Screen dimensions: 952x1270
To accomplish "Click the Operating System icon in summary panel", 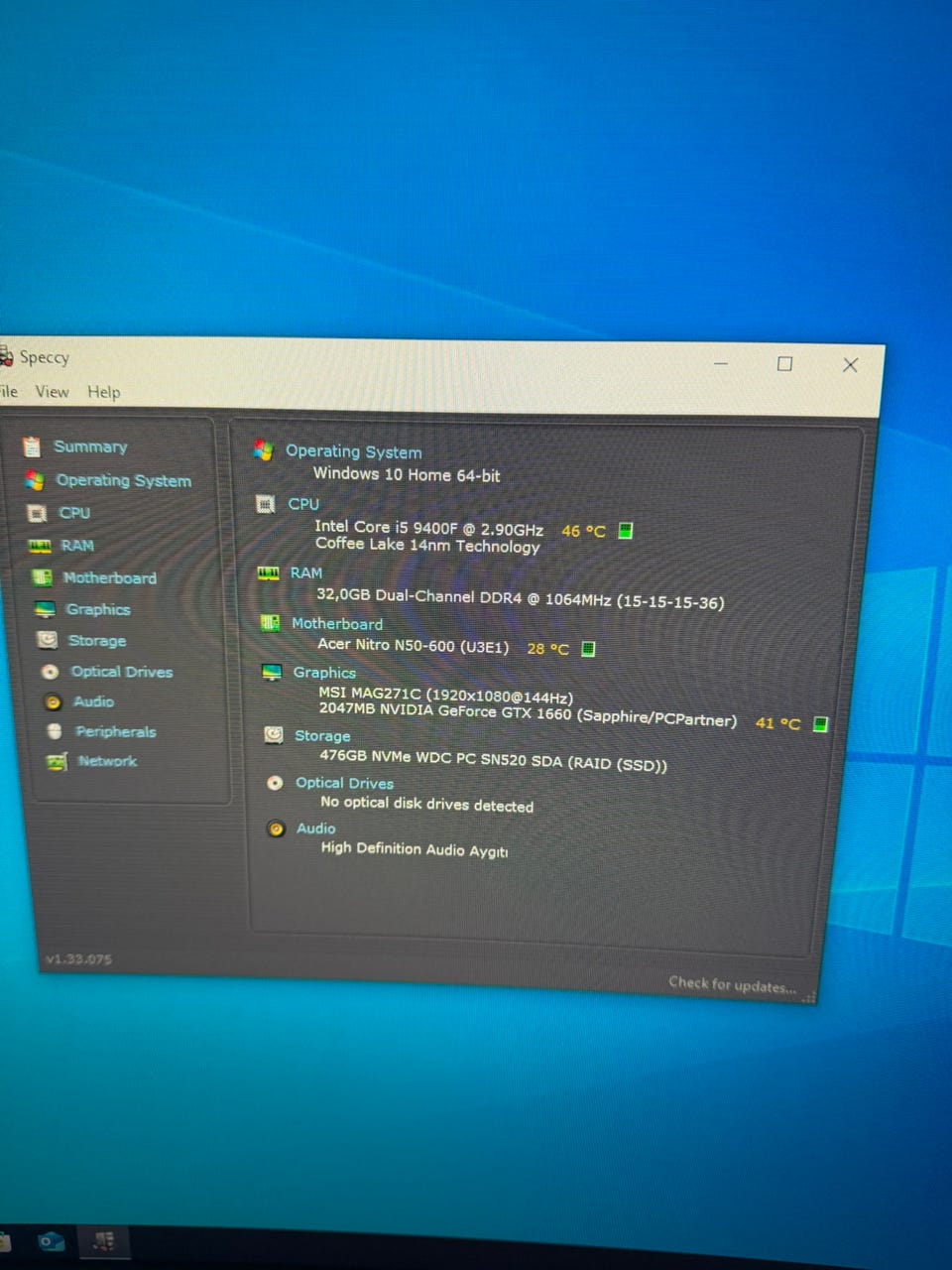I will click(x=263, y=450).
